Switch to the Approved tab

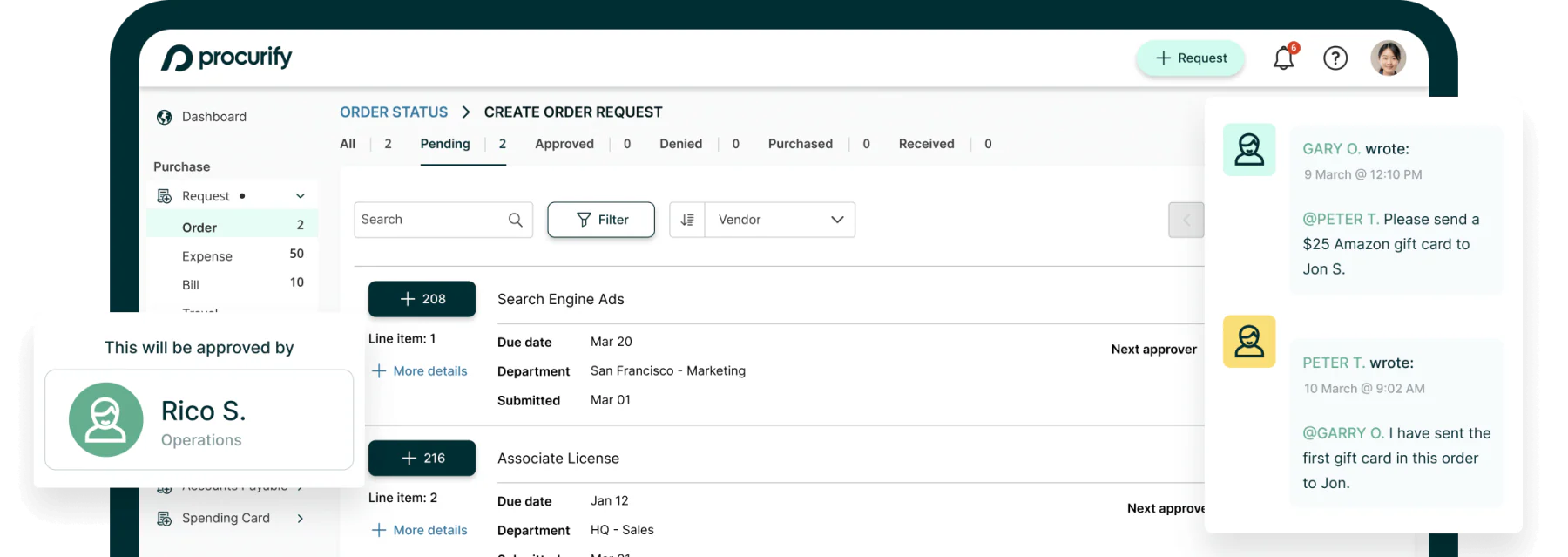(x=564, y=144)
